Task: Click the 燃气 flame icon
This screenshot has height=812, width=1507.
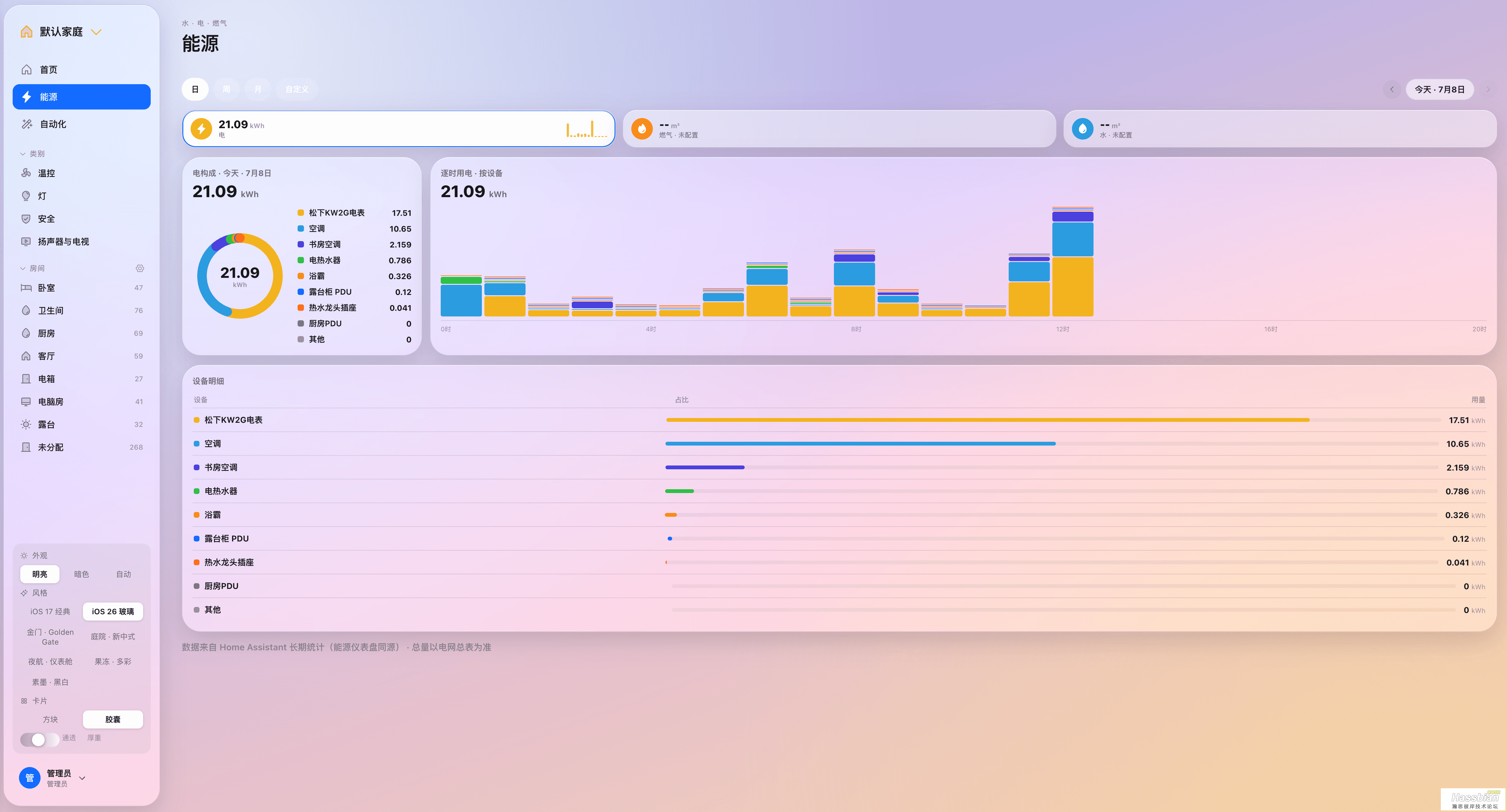Action: (642, 128)
